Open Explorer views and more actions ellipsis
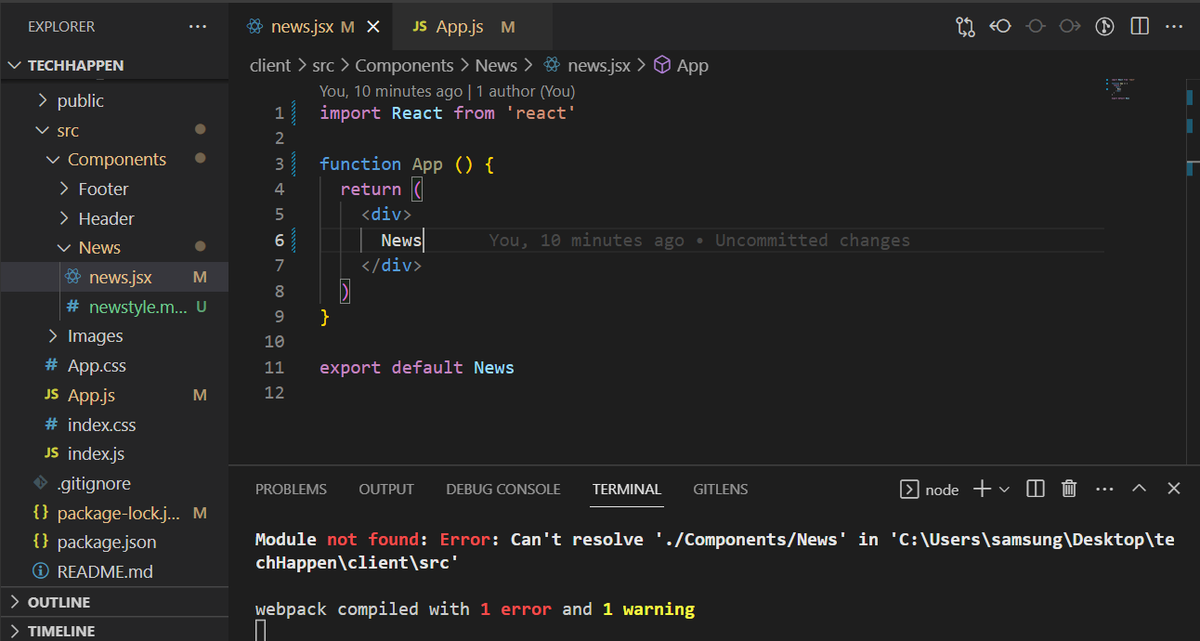This screenshot has width=1200, height=641. pos(198,27)
